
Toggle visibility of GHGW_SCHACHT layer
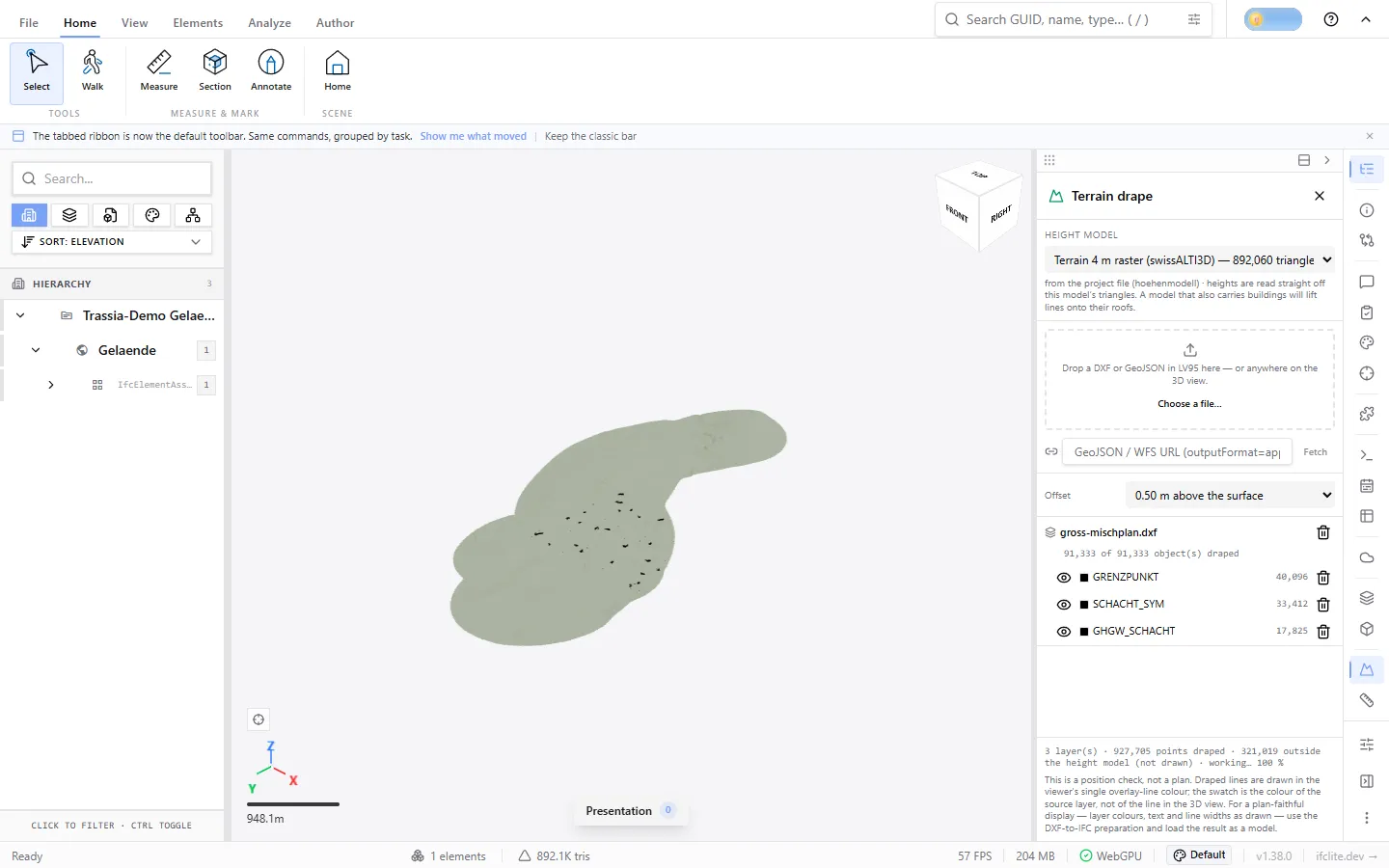pyautogui.click(x=1064, y=632)
